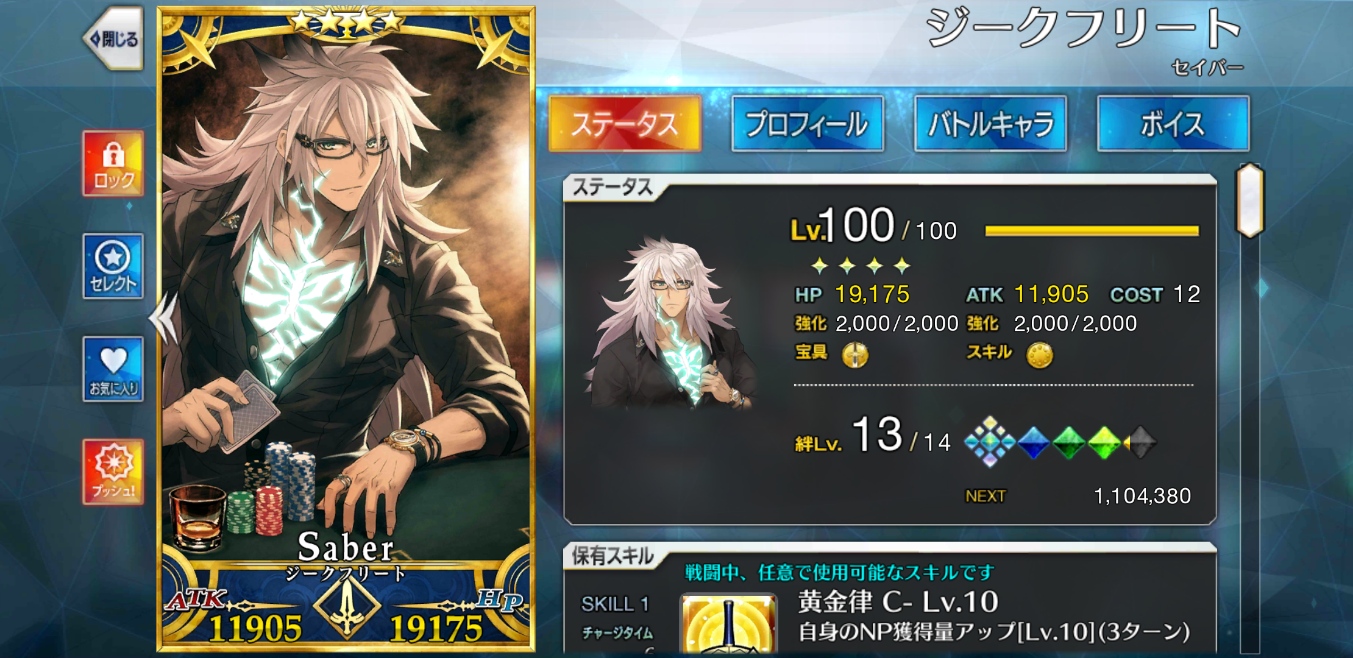Tap the Saber class sword emblem on card

tap(346, 606)
